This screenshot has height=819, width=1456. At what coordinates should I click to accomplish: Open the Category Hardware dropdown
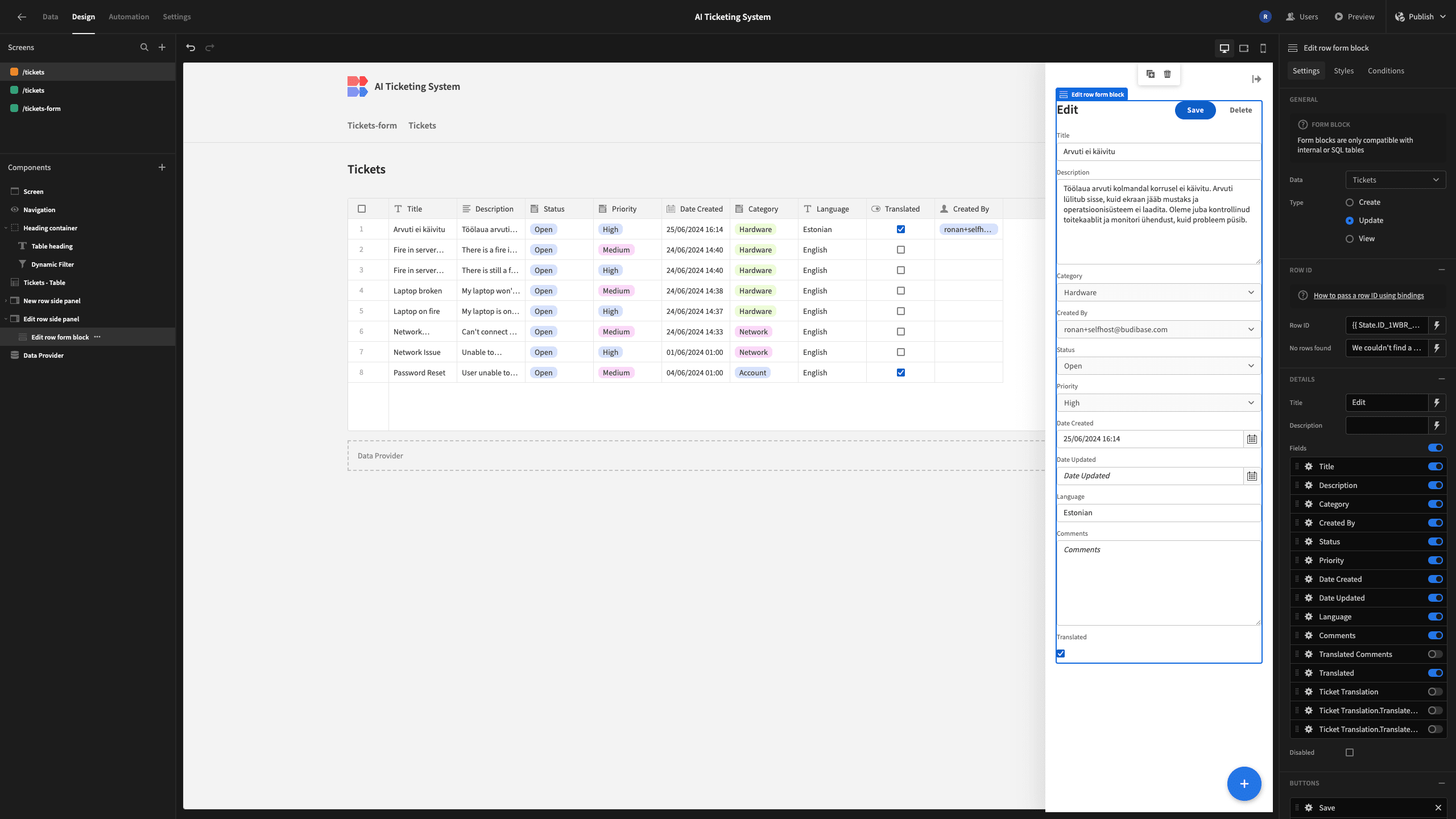tap(1159, 292)
